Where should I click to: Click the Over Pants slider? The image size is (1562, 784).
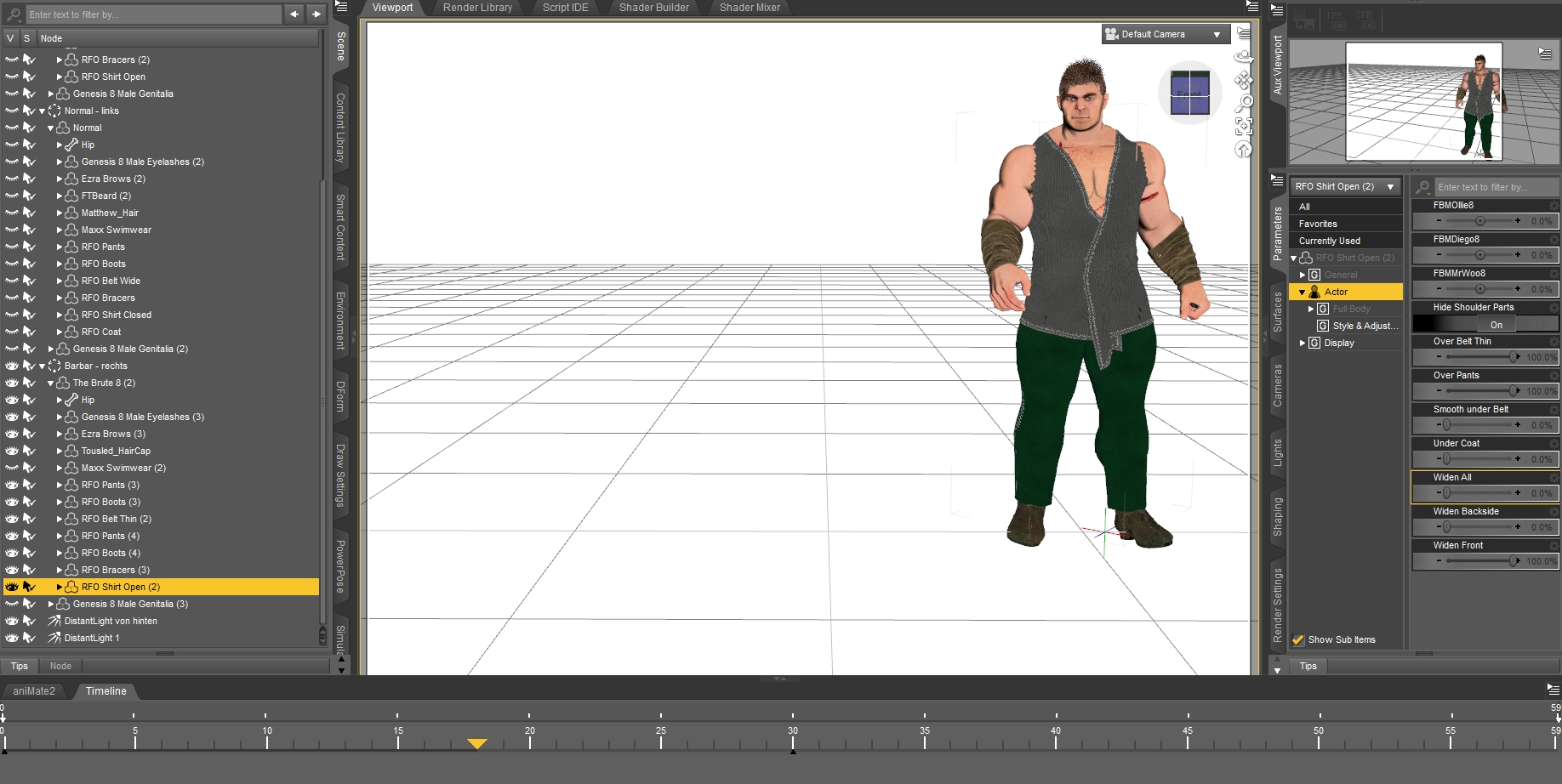[x=1479, y=391]
